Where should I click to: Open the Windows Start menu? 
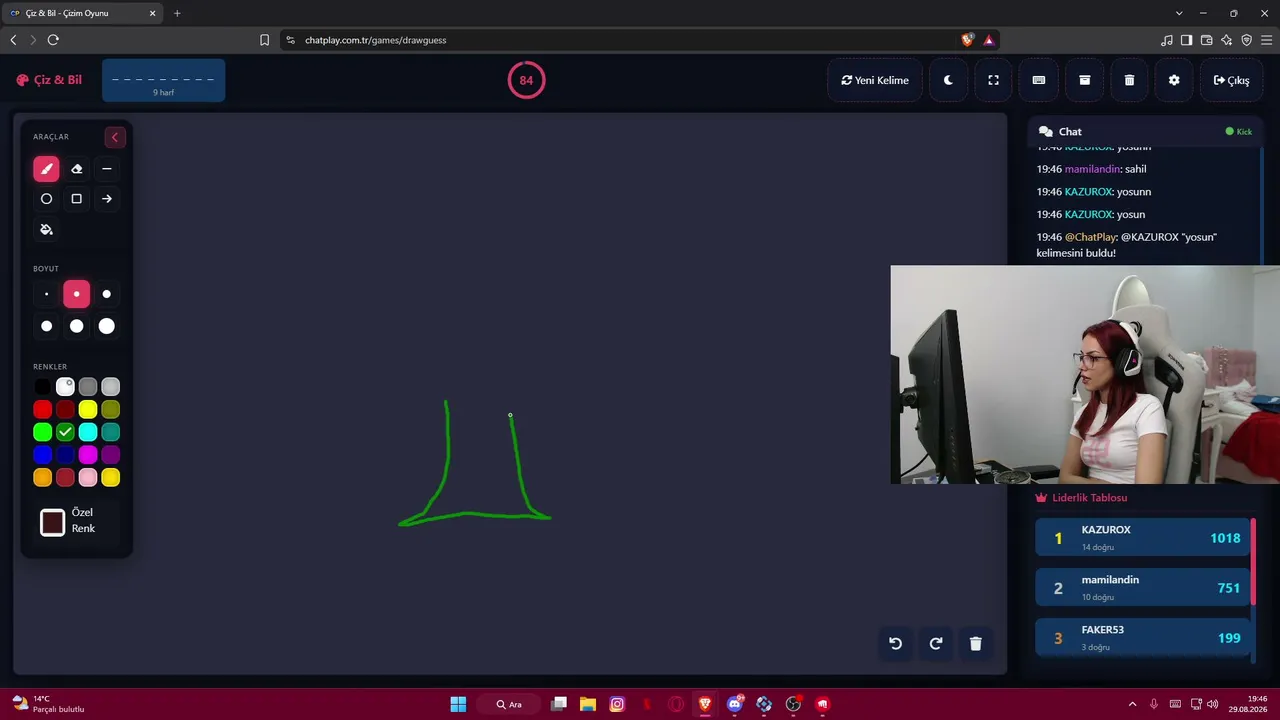[x=458, y=704]
